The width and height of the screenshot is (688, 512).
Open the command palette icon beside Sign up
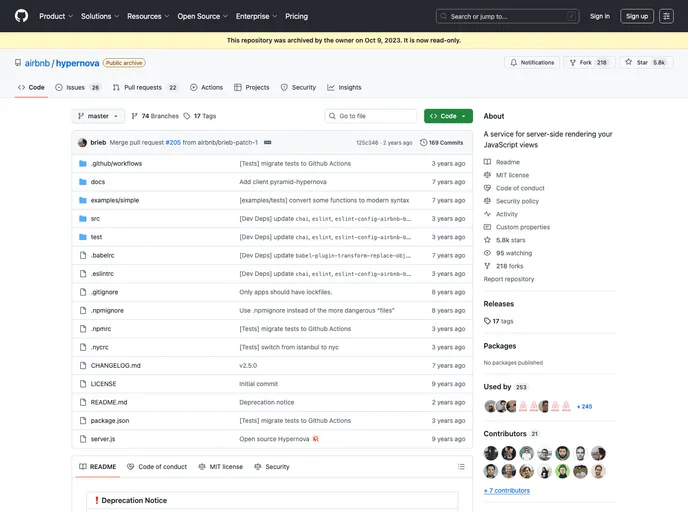(666, 16)
